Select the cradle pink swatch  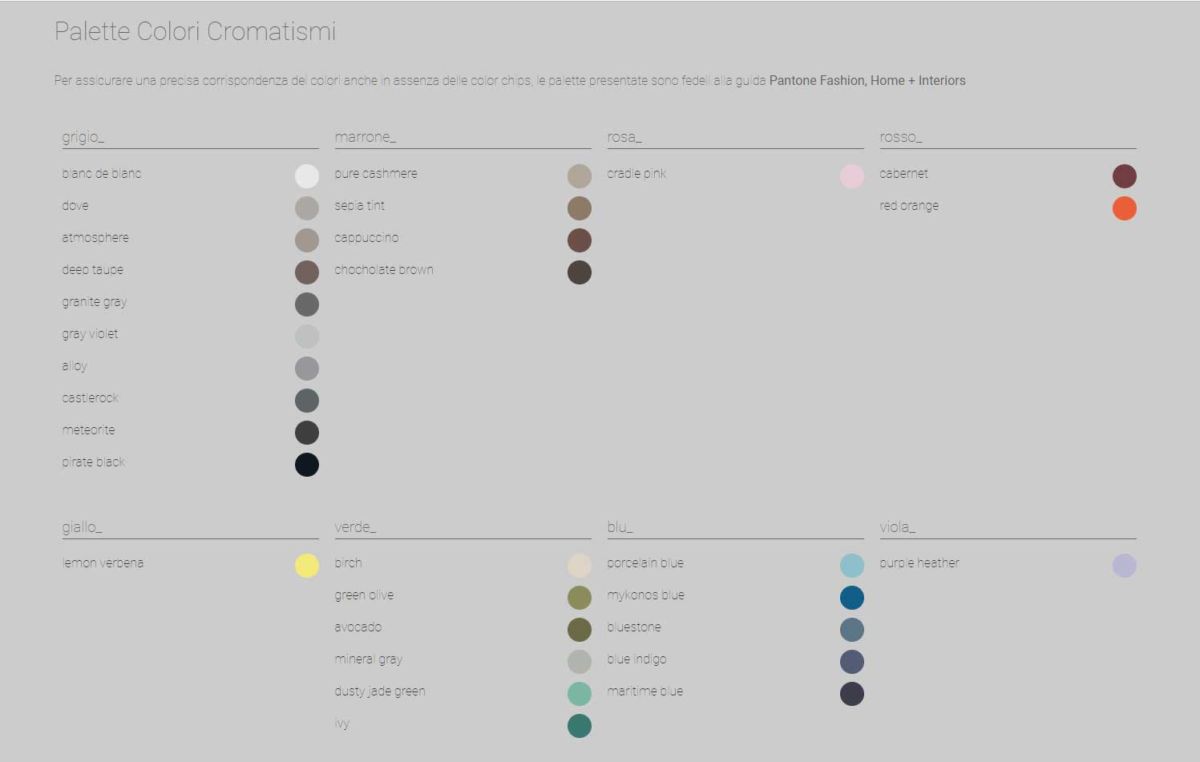click(852, 177)
